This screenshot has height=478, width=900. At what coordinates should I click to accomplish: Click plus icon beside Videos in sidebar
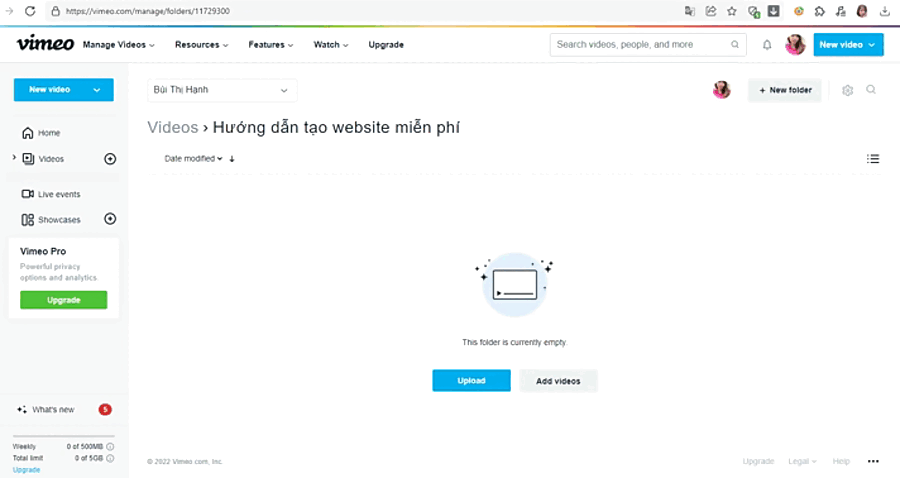coord(110,159)
